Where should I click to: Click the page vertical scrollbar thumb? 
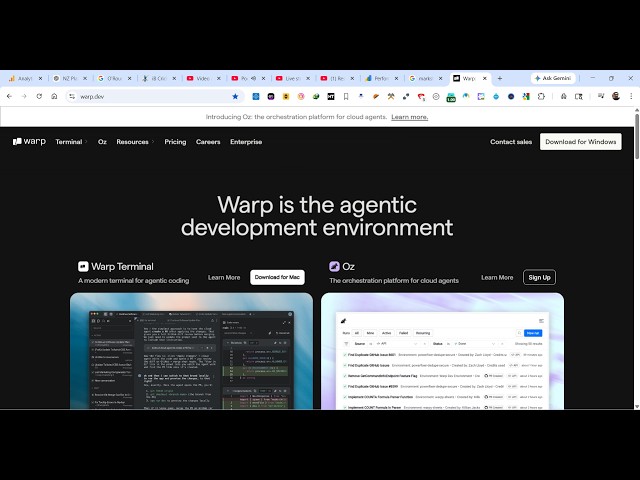pyautogui.click(x=637, y=137)
